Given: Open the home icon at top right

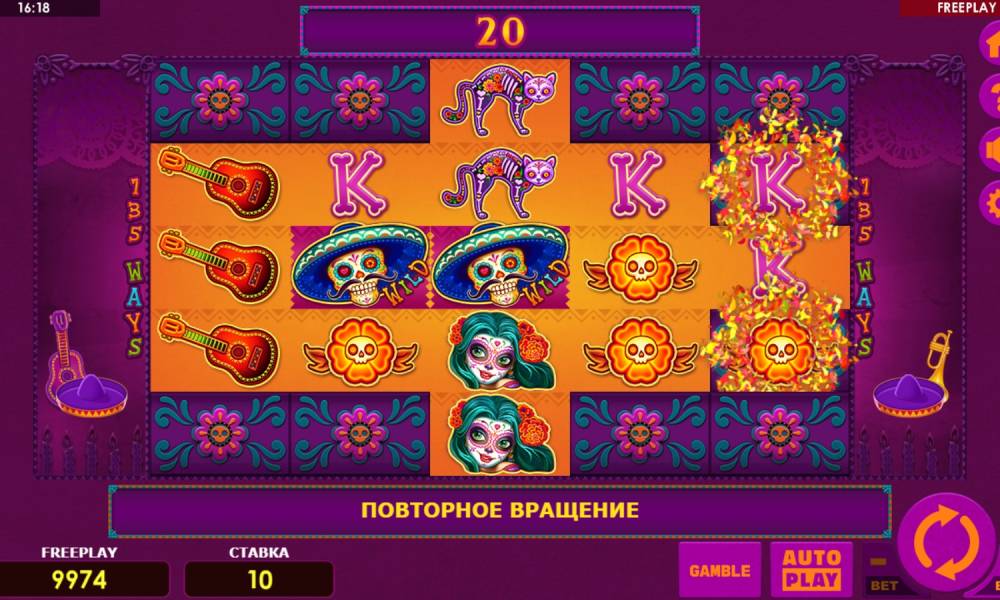Looking at the screenshot, I should (x=990, y=43).
